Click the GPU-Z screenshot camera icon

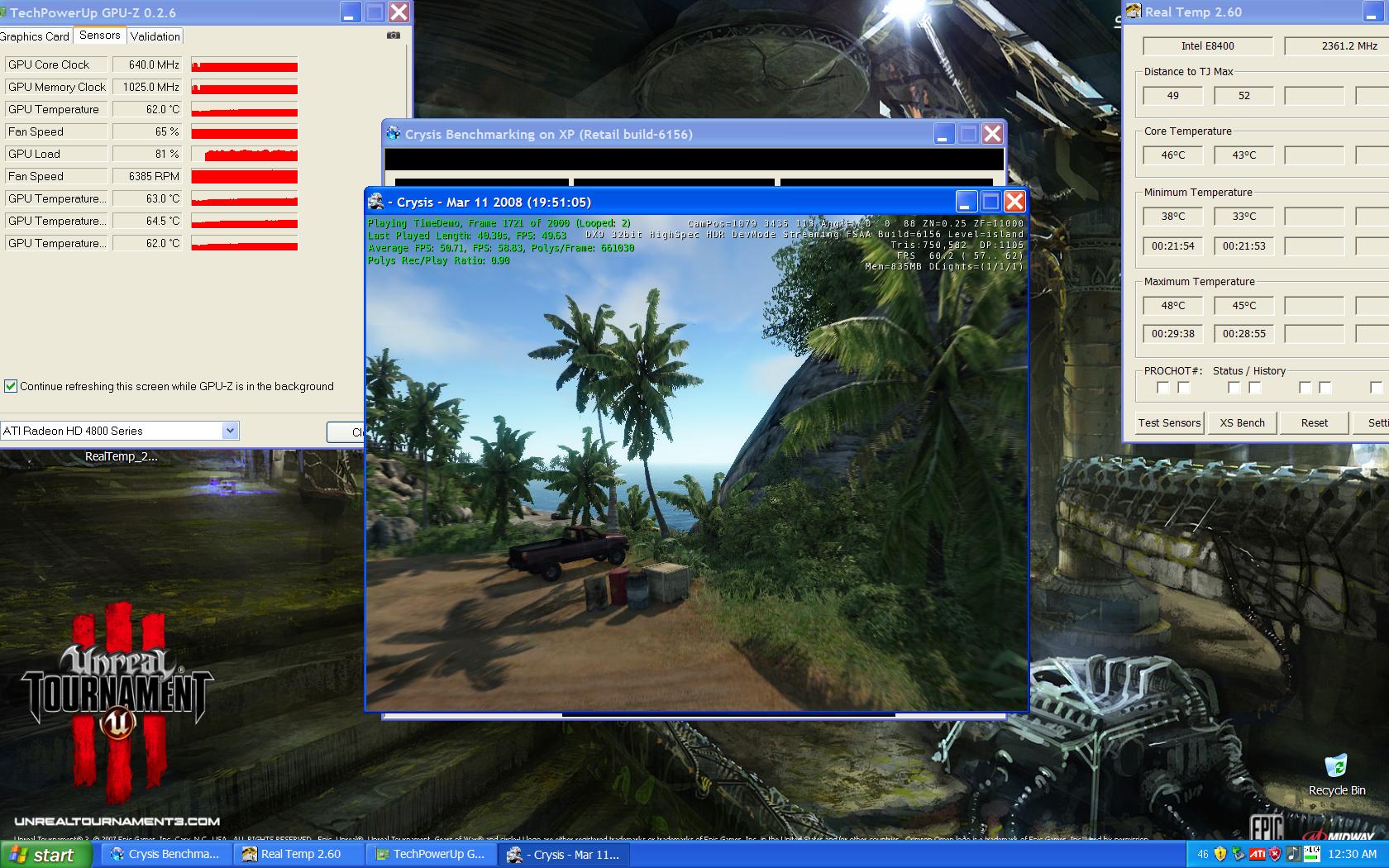tap(394, 36)
